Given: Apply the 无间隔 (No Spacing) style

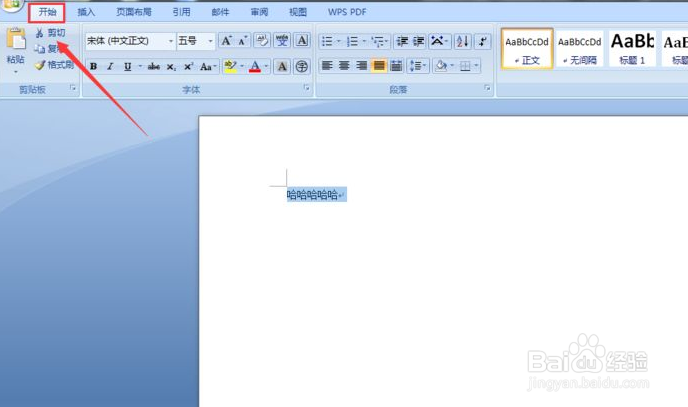Looking at the screenshot, I should pyautogui.click(x=580, y=49).
